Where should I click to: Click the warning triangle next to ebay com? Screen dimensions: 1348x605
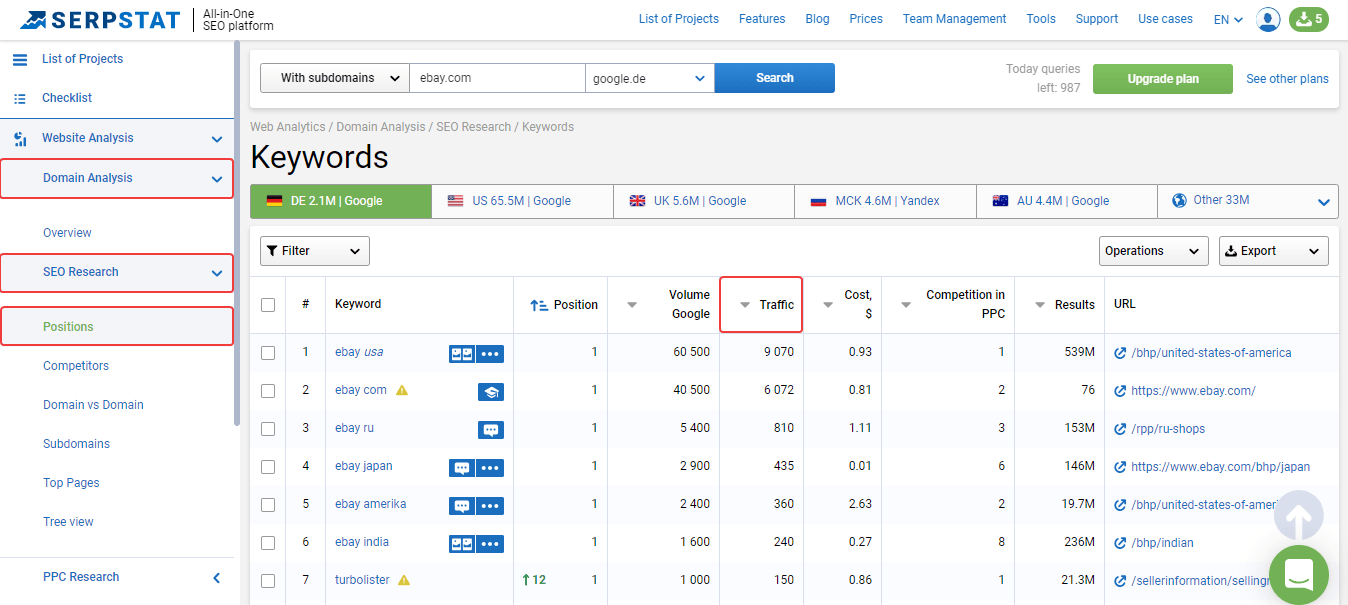pos(402,390)
